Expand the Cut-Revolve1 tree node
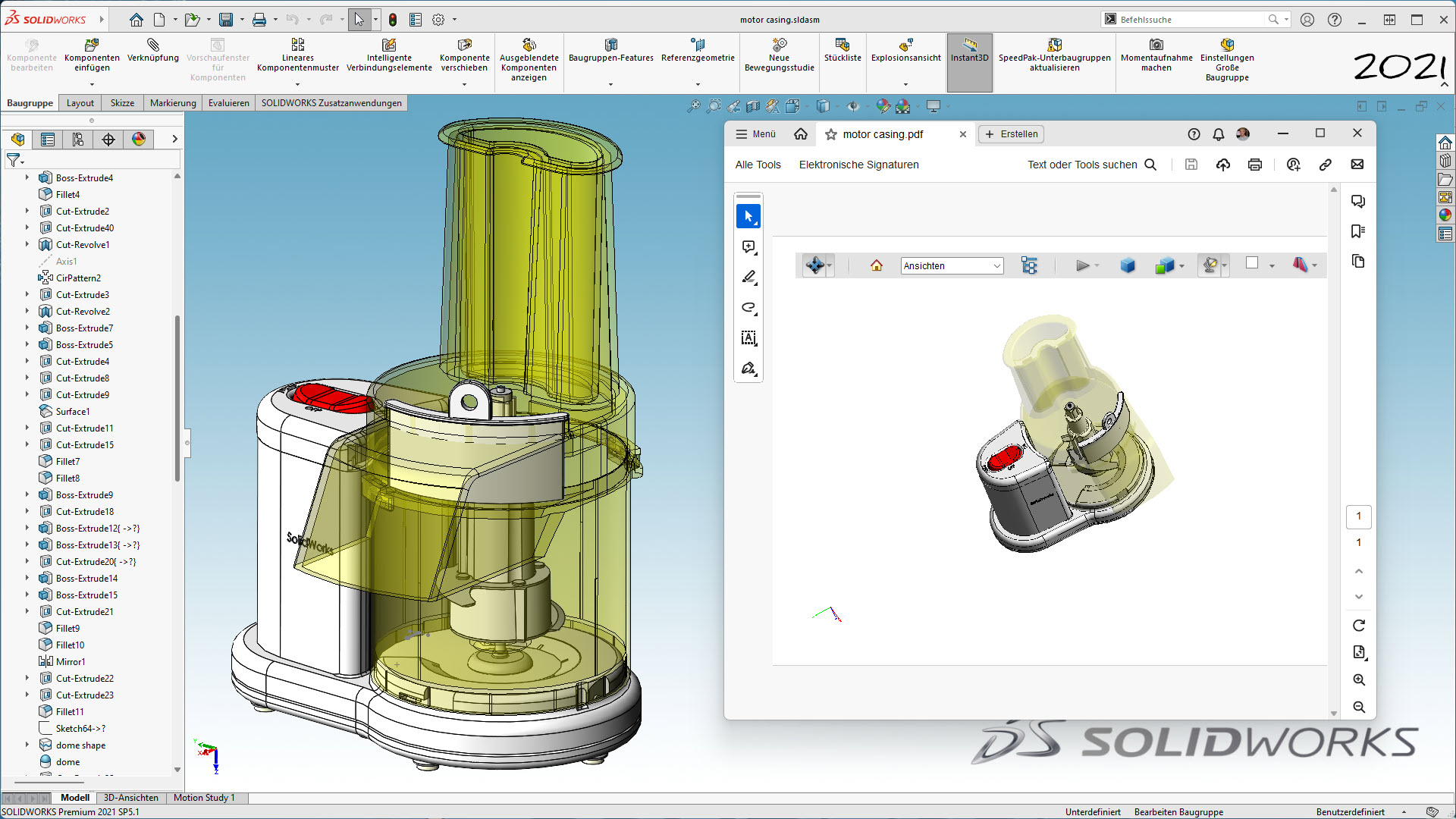 click(x=27, y=244)
